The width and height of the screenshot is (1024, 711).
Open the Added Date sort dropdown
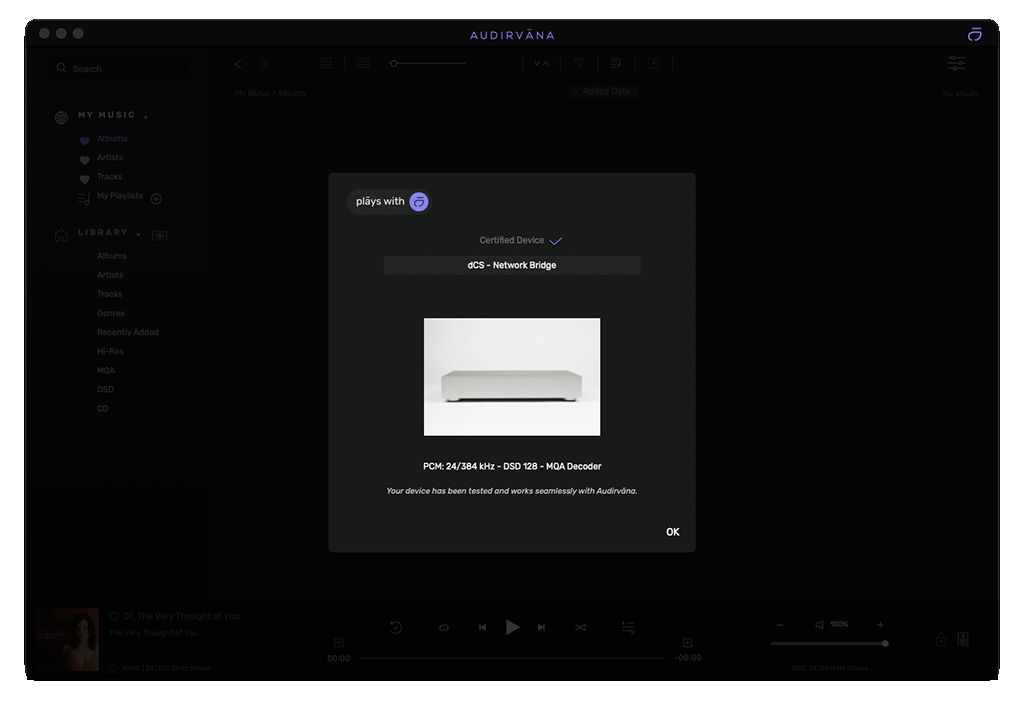click(603, 91)
